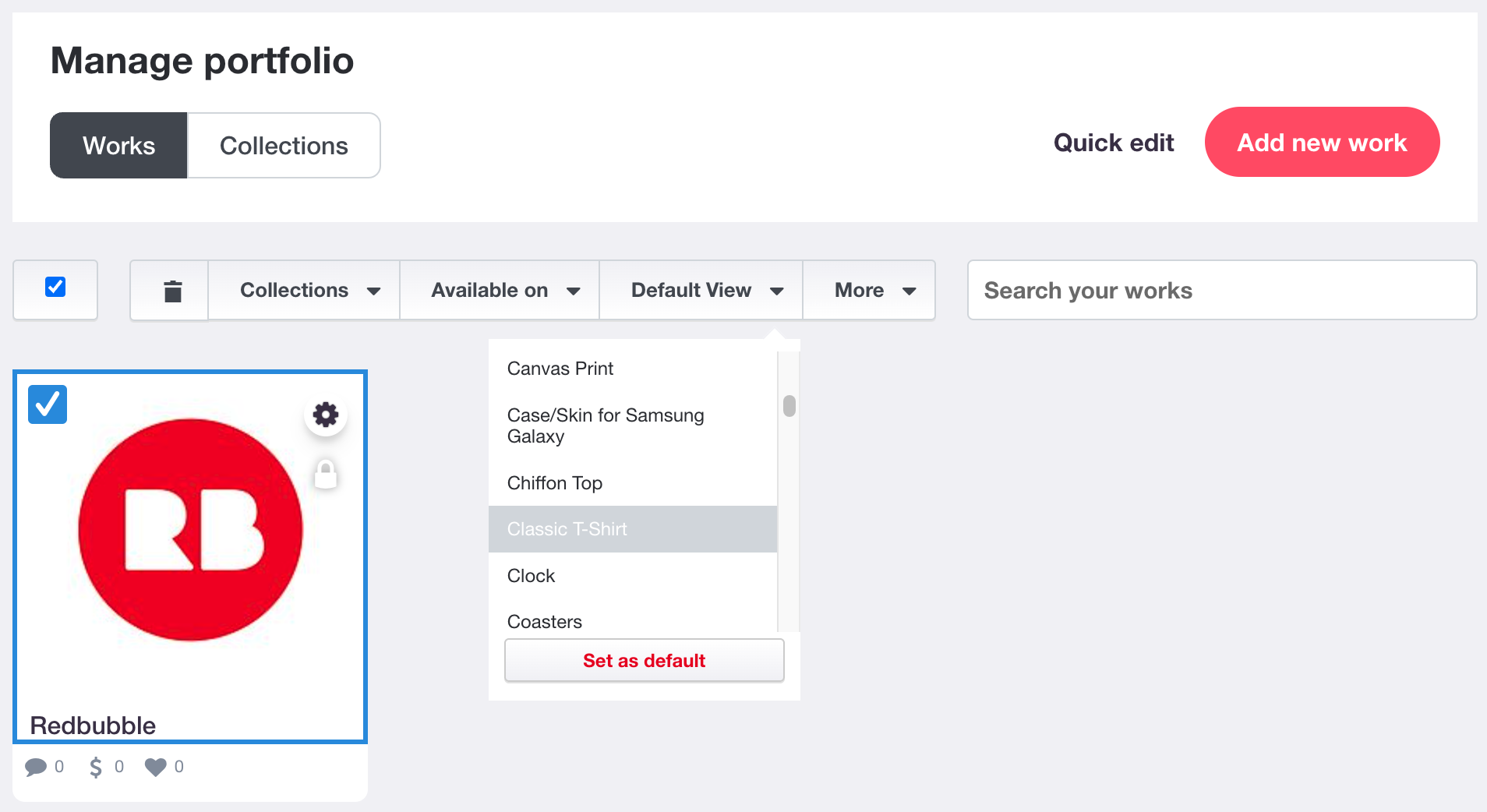Switch to the Collections tab
The image size is (1487, 812).
point(284,146)
